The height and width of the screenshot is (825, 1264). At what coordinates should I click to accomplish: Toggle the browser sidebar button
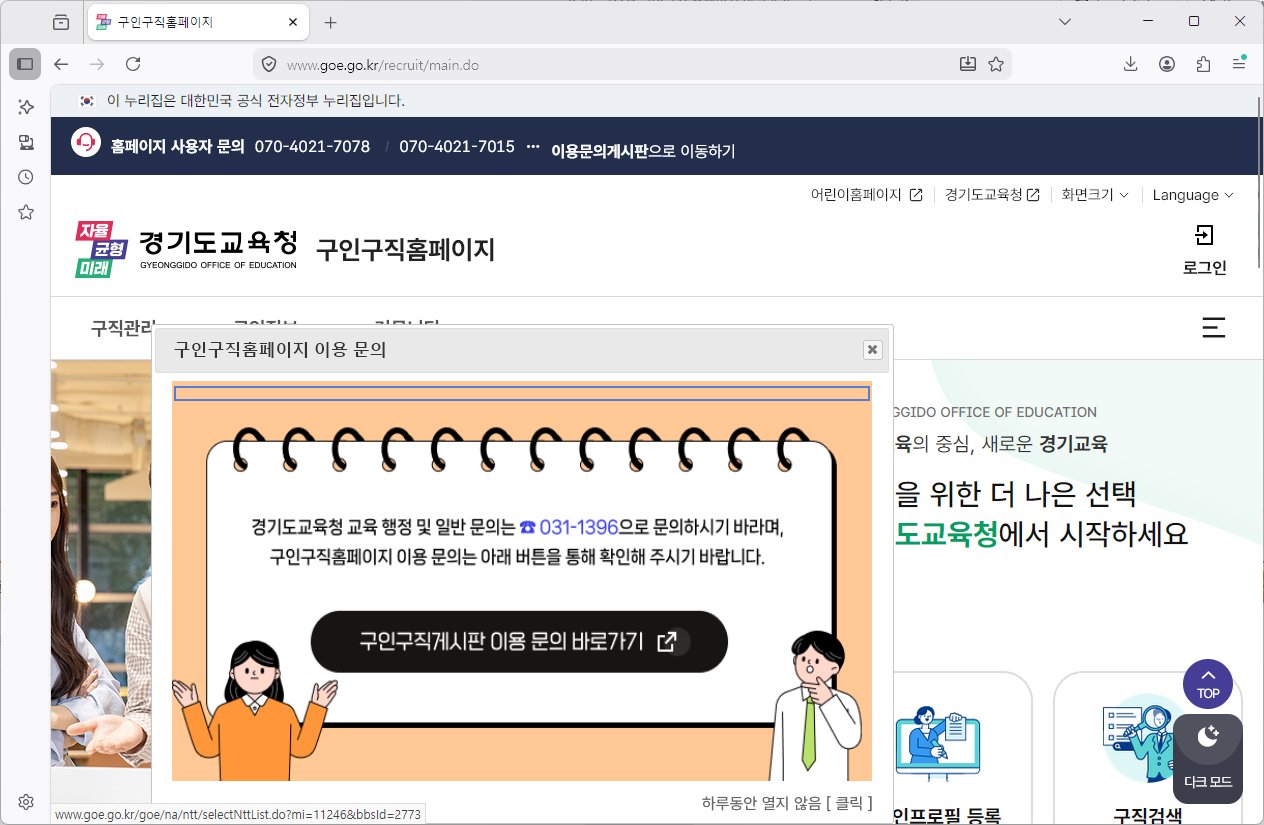click(x=25, y=64)
